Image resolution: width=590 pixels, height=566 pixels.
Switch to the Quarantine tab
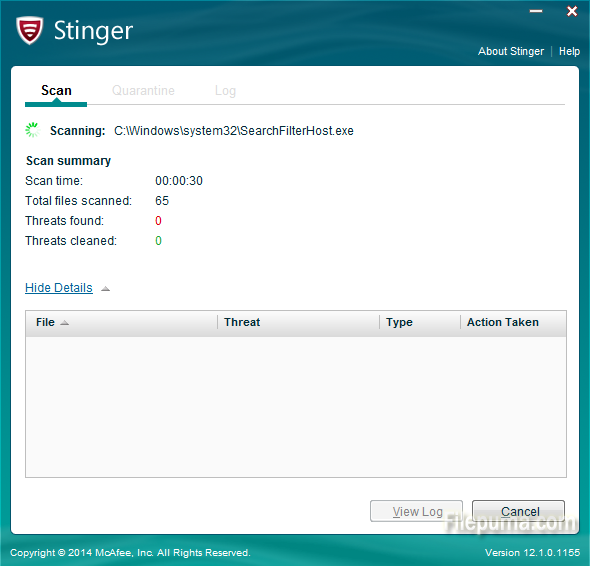[143, 91]
